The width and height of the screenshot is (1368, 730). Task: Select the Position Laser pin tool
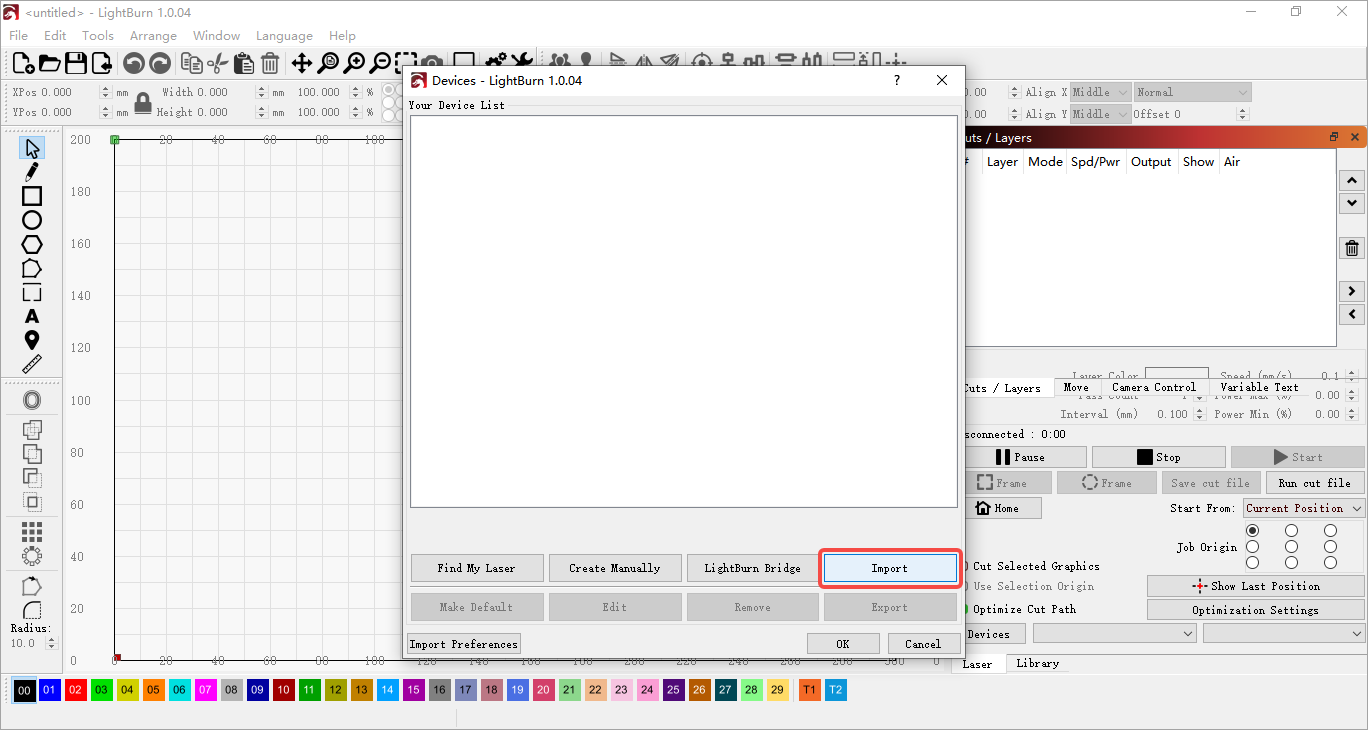(32, 340)
